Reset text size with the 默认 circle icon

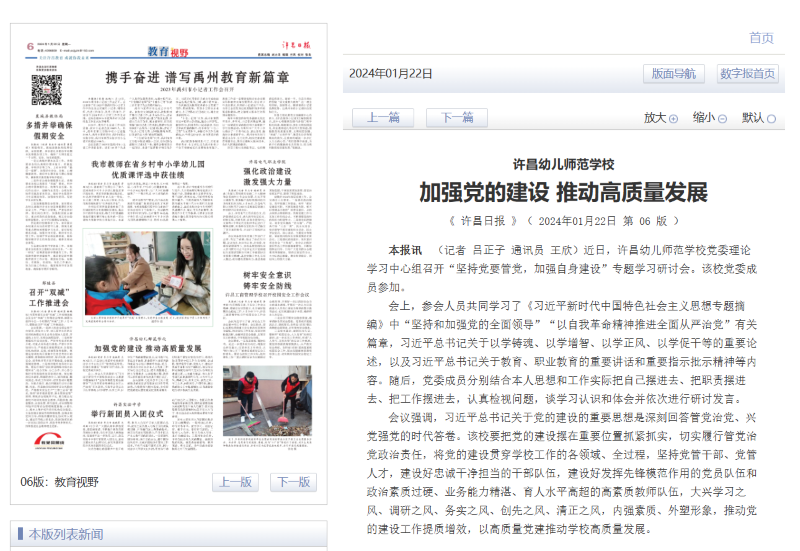click(x=771, y=119)
